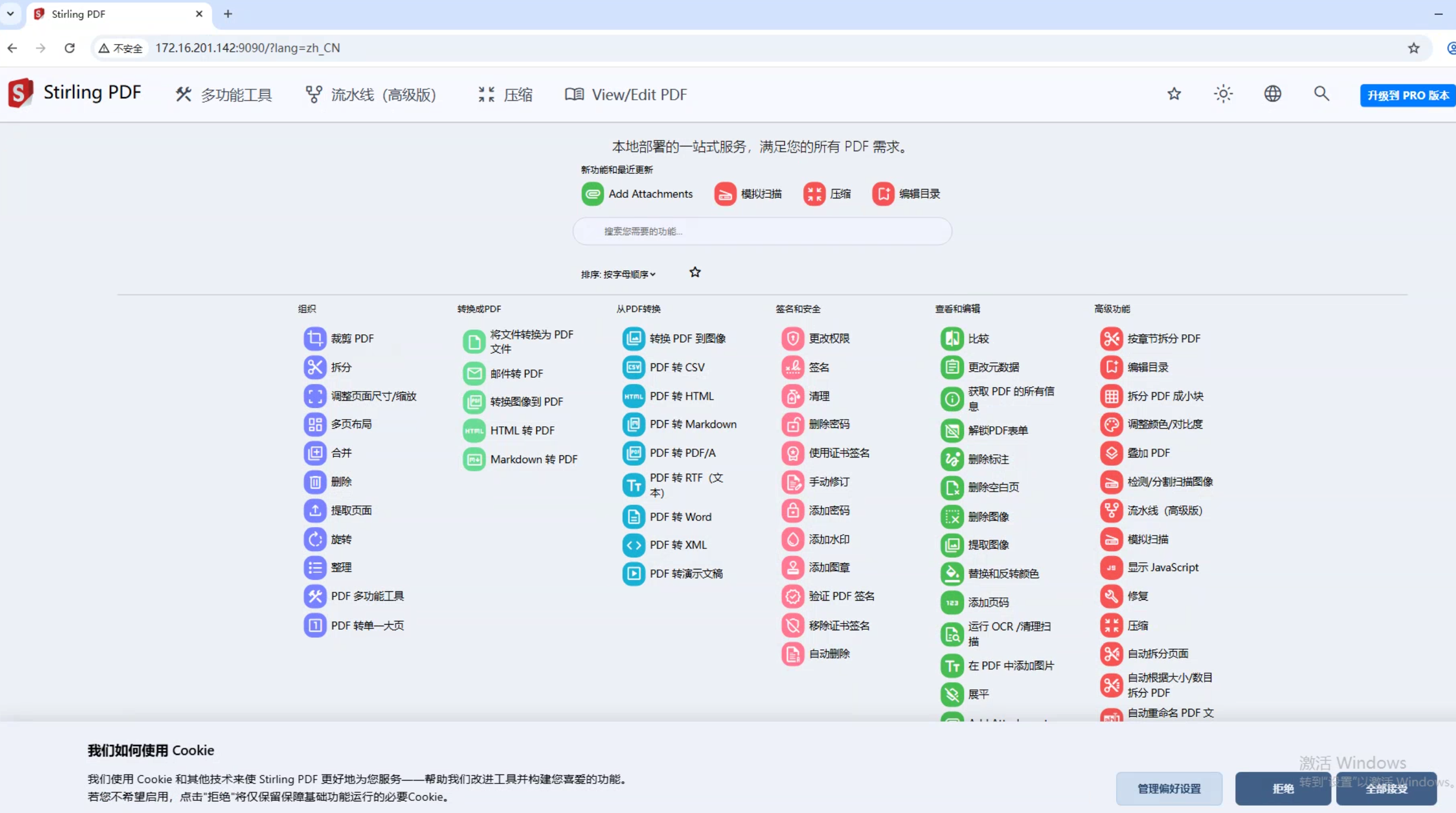Click the 管理偏好设置 cookie button
The width and height of the screenshot is (1456, 813).
pyautogui.click(x=1169, y=788)
